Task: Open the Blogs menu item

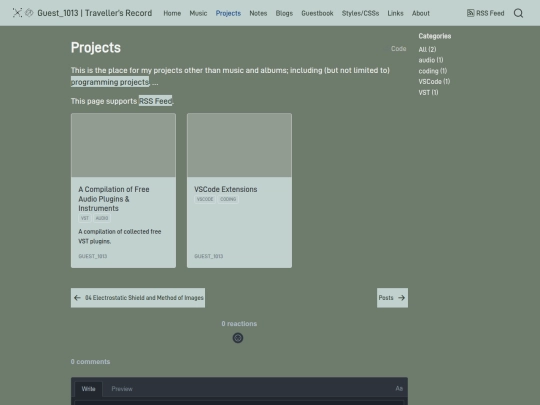Action: pyautogui.click(x=284, y=13)
